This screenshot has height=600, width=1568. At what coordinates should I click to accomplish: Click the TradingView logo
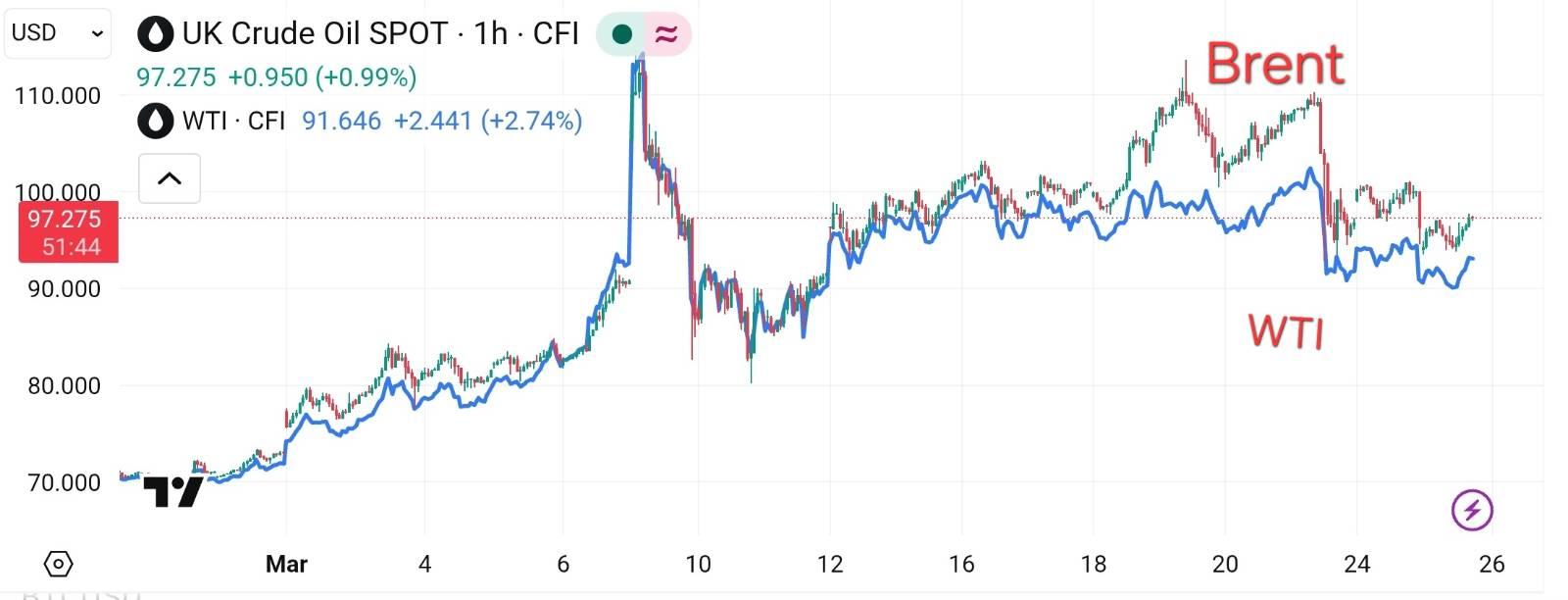[172, 491]
